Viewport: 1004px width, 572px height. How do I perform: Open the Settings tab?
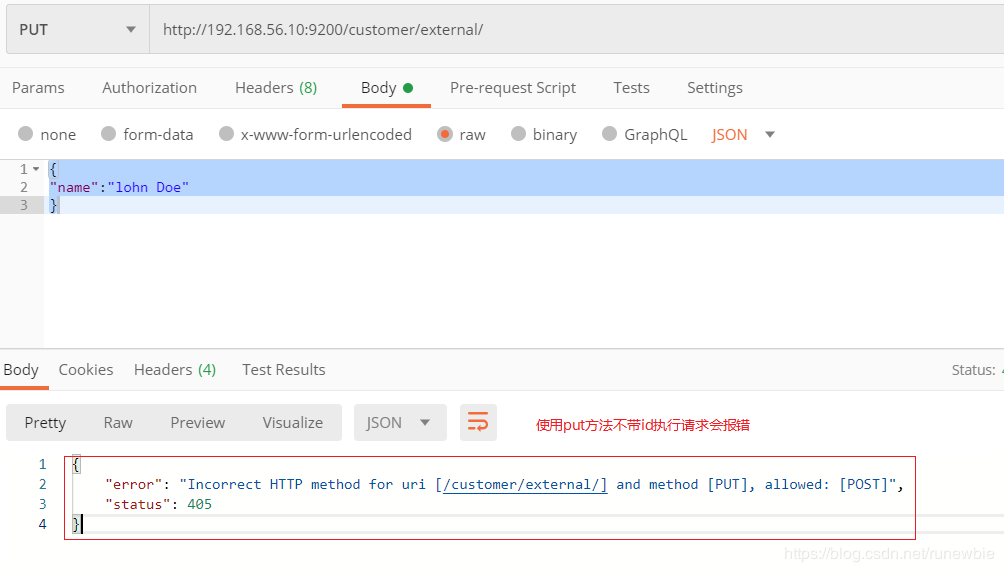coord(715,88)
